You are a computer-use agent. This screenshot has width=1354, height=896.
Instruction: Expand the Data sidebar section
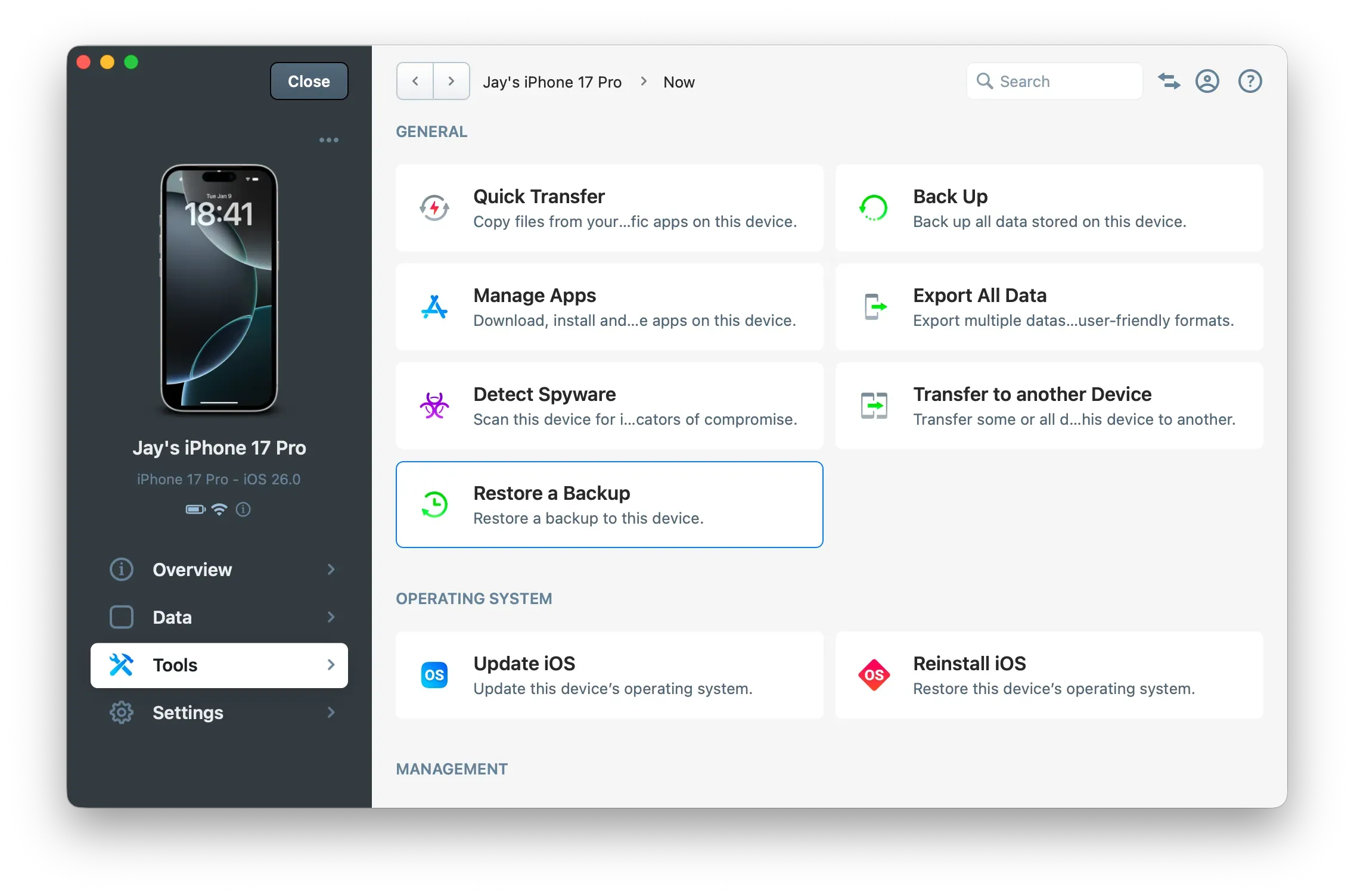coord(219,617)
